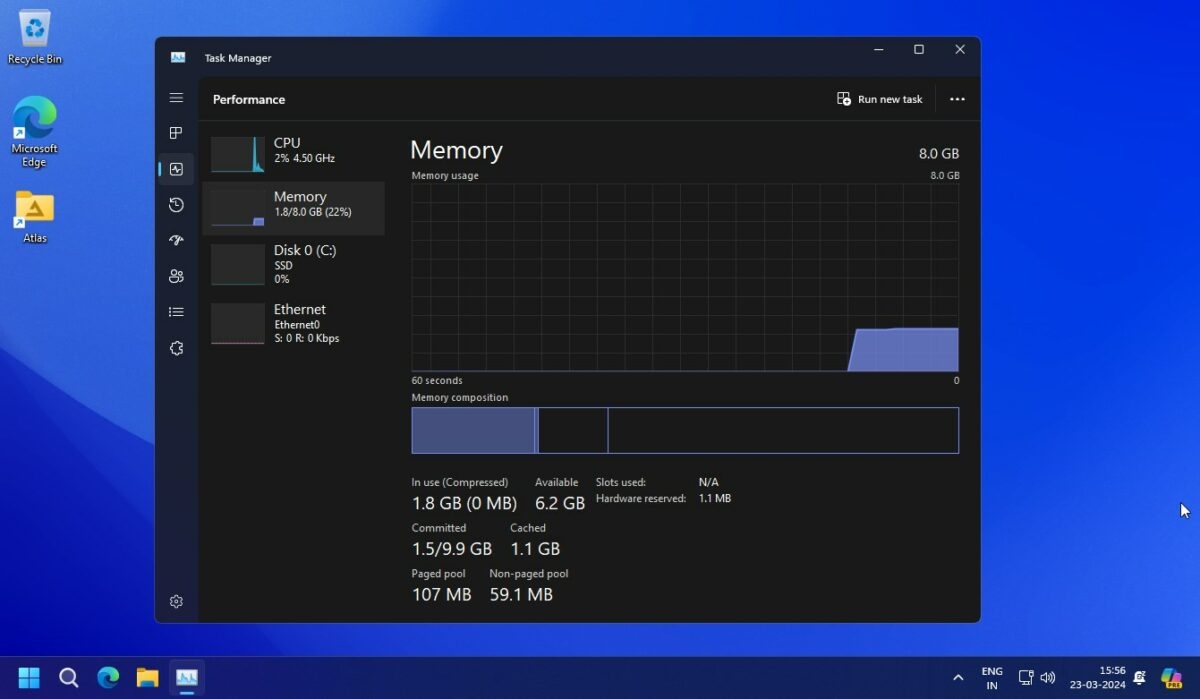
Task: Open the Users page icon
Action: [176, 276]
